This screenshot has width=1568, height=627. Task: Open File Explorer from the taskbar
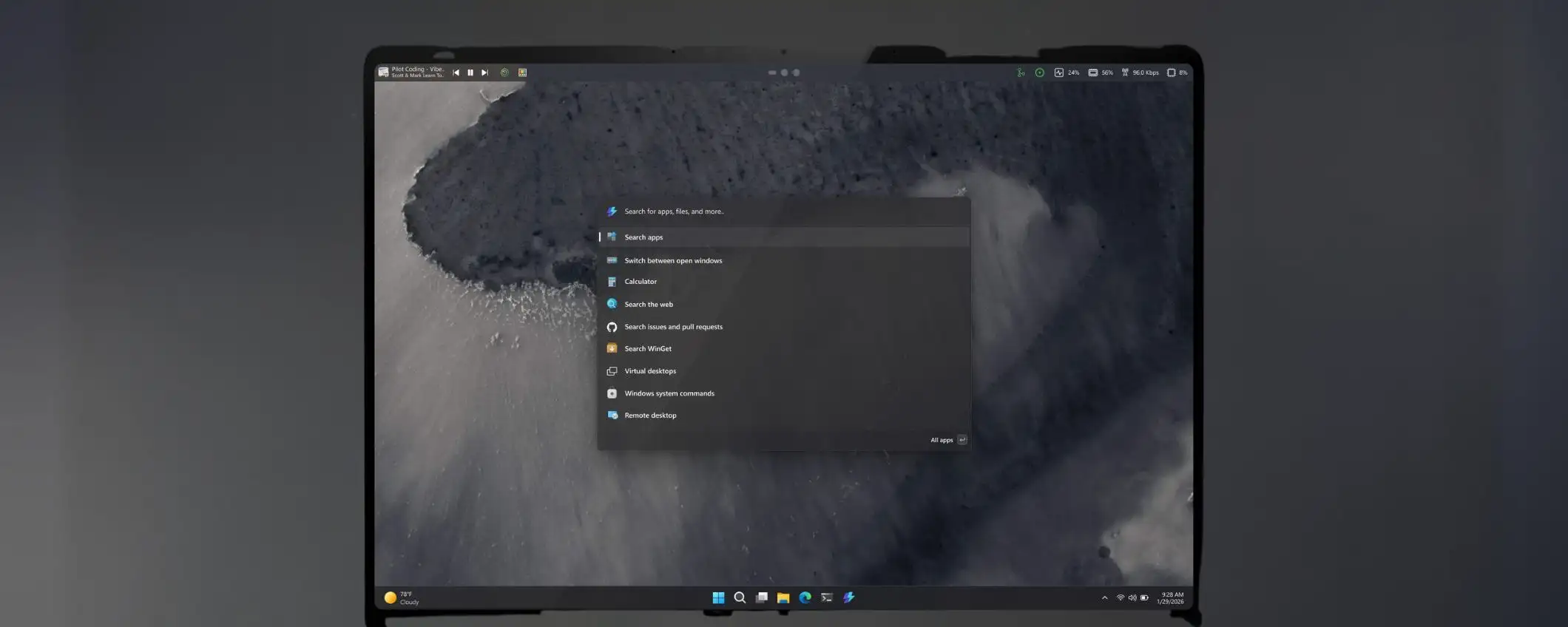pos(783,597)
